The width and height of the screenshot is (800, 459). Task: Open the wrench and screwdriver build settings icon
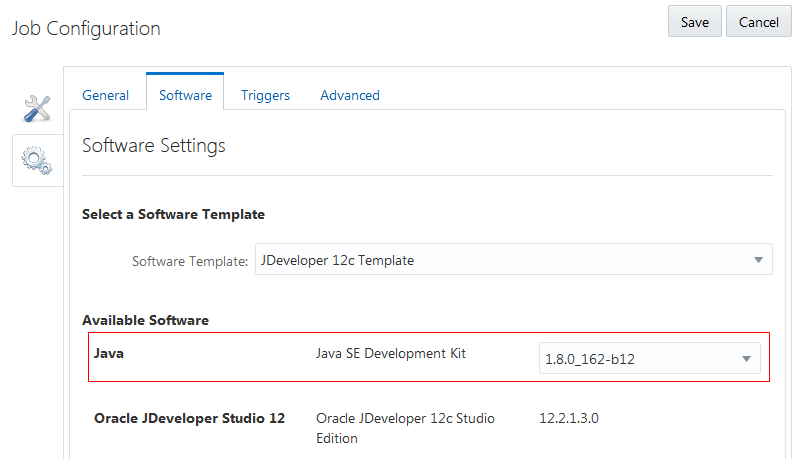pyautogui.click(x=37, y=109)
